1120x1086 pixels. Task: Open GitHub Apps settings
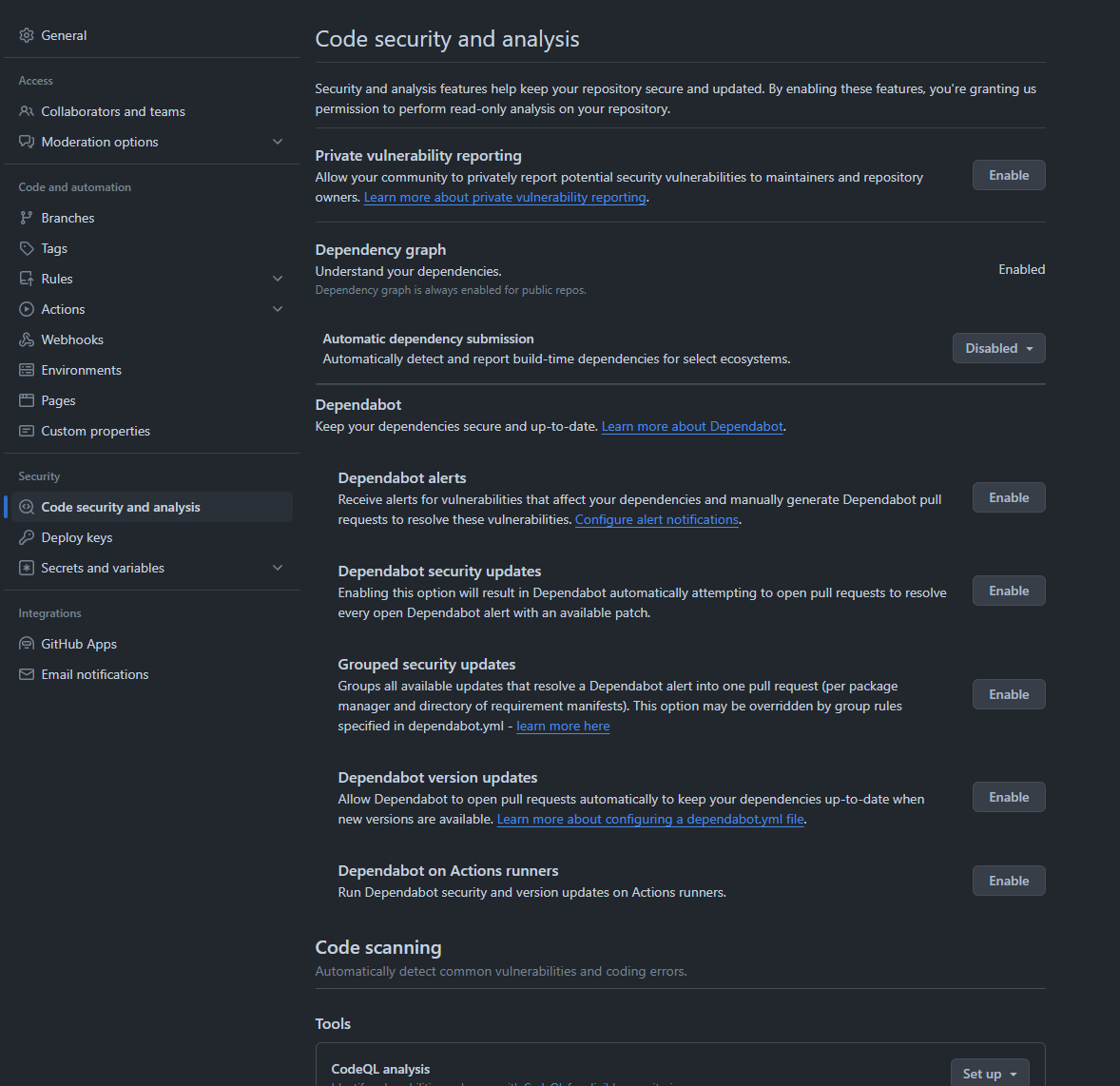click(151, 644)
